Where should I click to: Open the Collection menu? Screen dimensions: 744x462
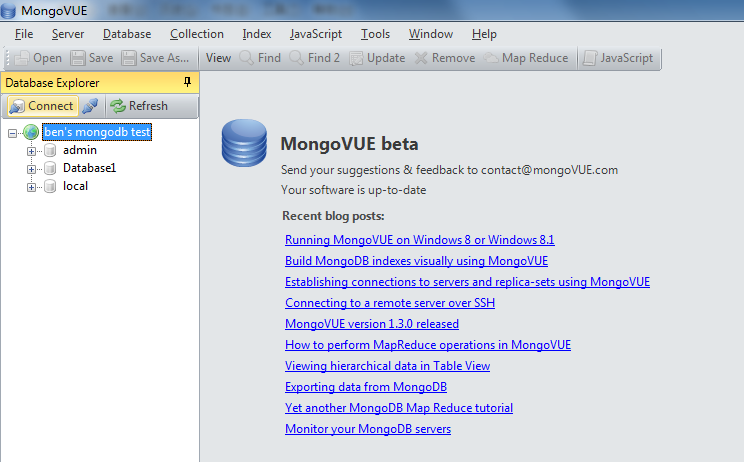click(x=196, y=34)
